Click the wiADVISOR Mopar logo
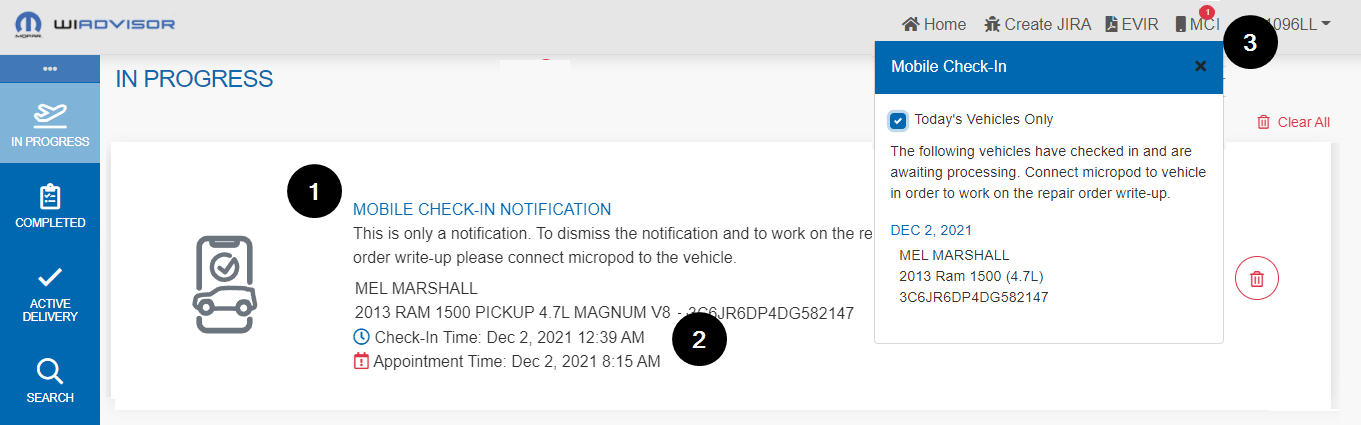 (95, 23)
